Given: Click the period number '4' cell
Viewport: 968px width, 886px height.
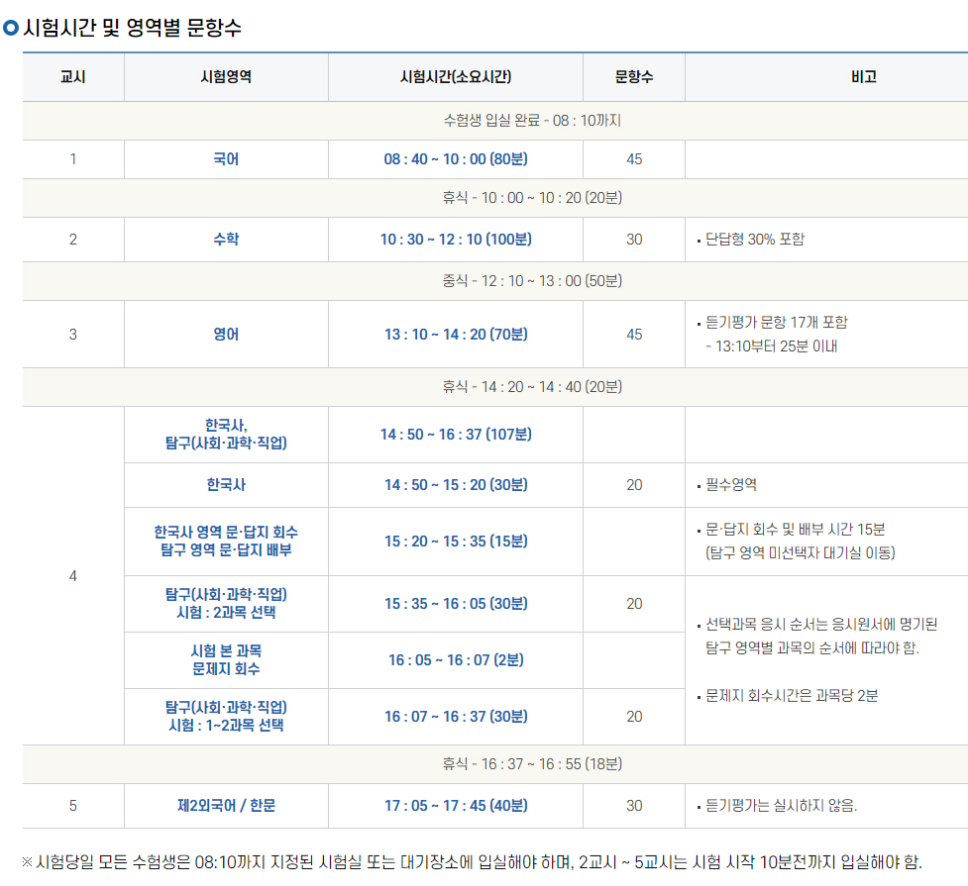Looking at the screenshot, I should pos(73,576).
